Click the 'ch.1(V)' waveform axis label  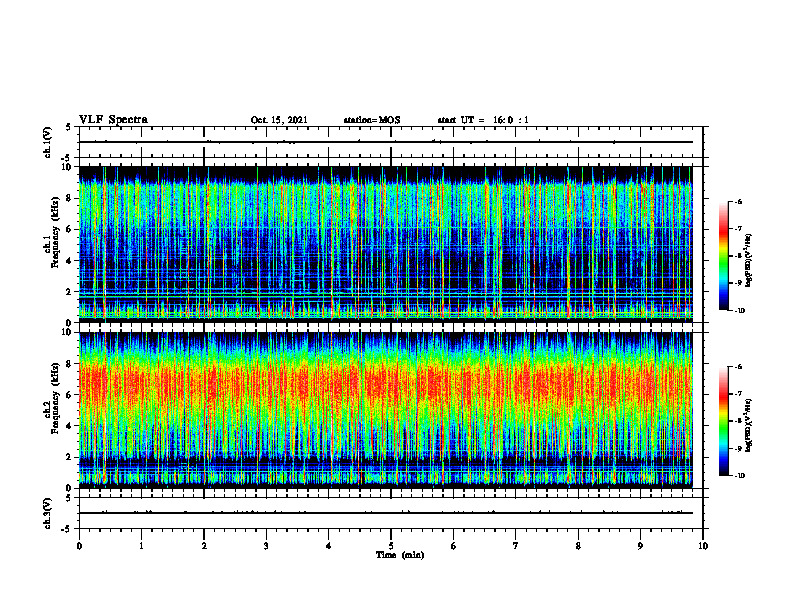pyautogui.click(x=48, y=142)
